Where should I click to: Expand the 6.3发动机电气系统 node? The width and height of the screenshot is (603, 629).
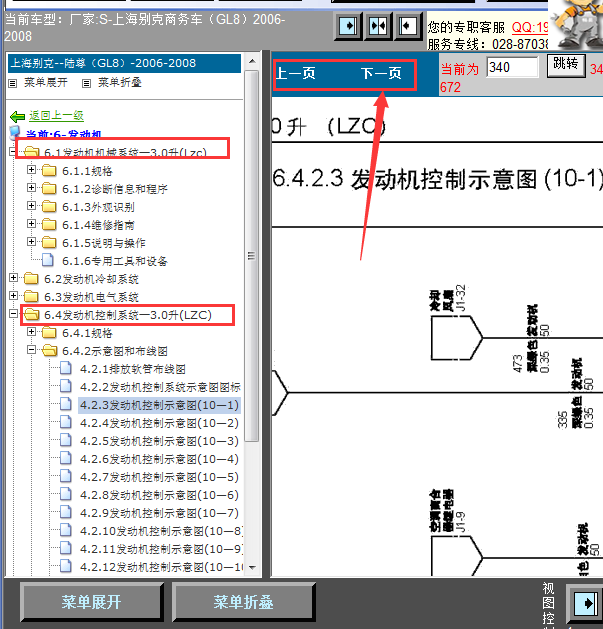click(x=13, y=296)
